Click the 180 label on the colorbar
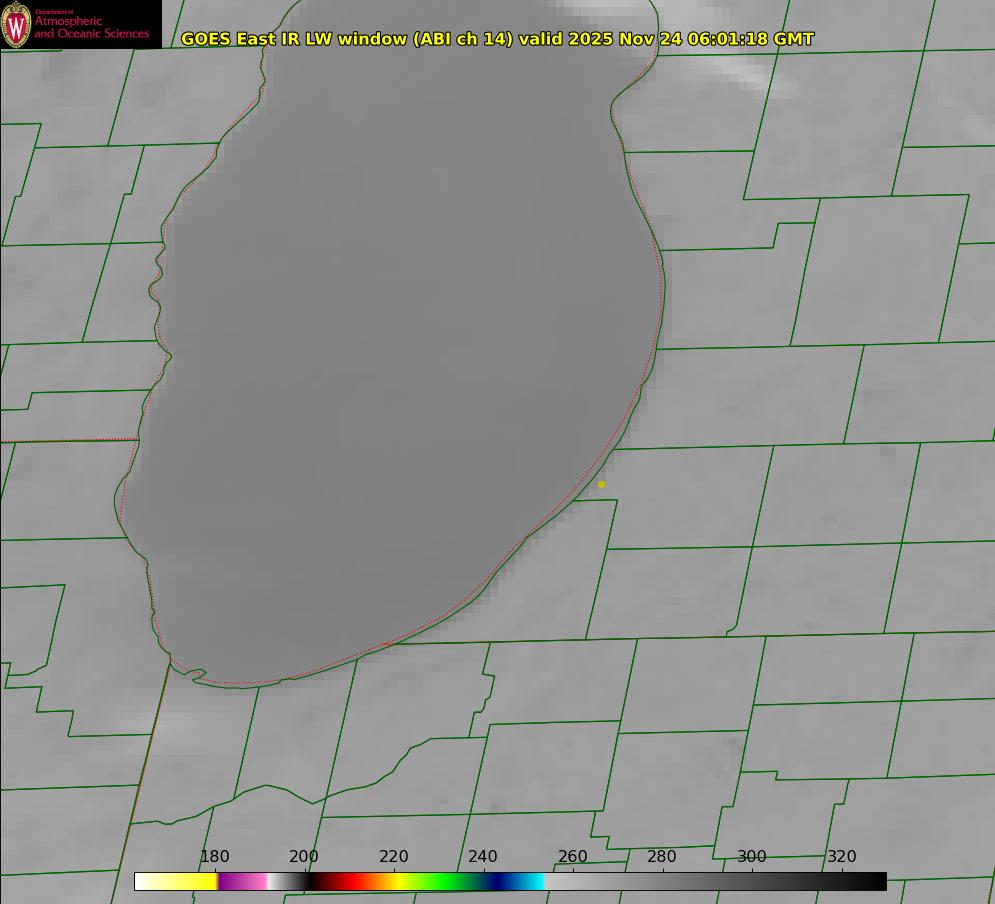The image size is (995, 904). click(215, 857)
